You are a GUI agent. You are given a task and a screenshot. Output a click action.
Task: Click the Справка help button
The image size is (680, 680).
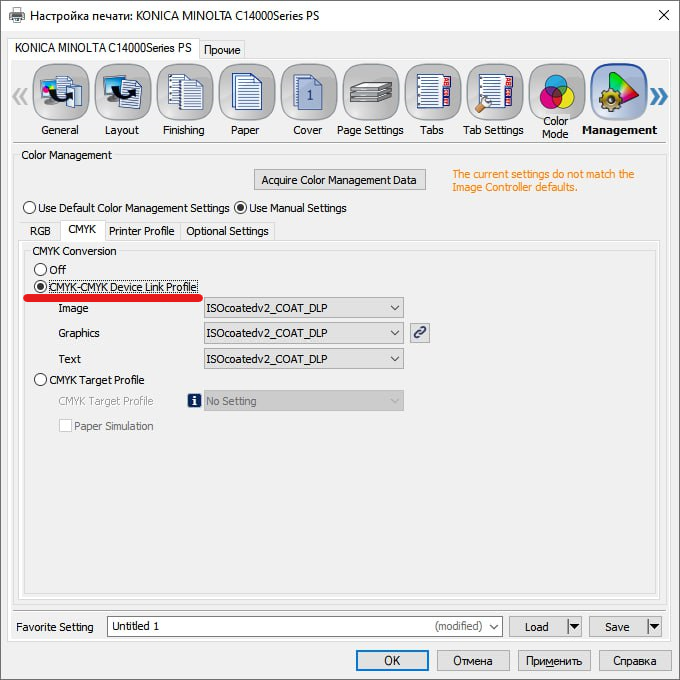click(635, 660)
